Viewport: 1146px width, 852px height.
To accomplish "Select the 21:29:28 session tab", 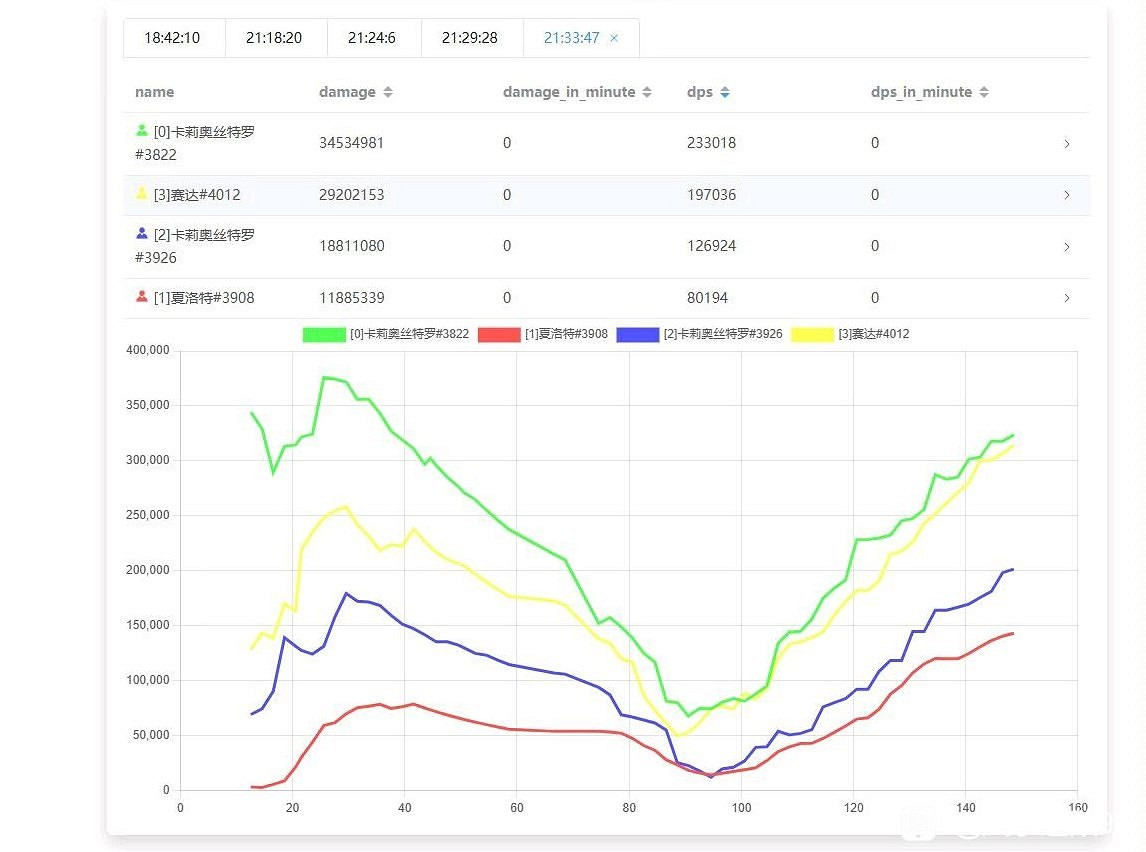I will coord(470,38).
